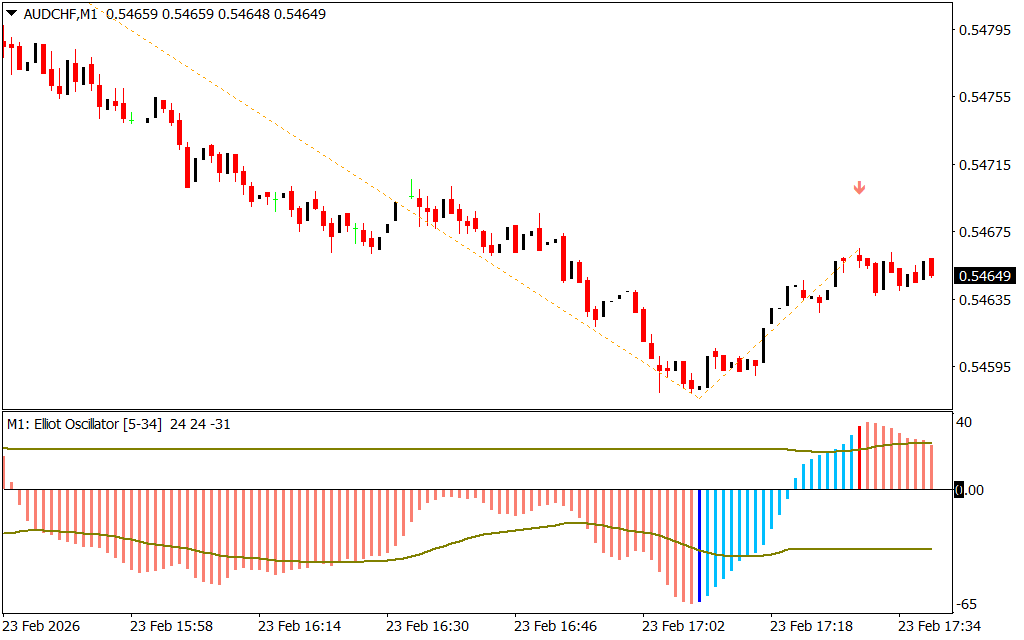Click the 0.54595 price axis label
Viewport: 1024px width, 640px height.
985,367
